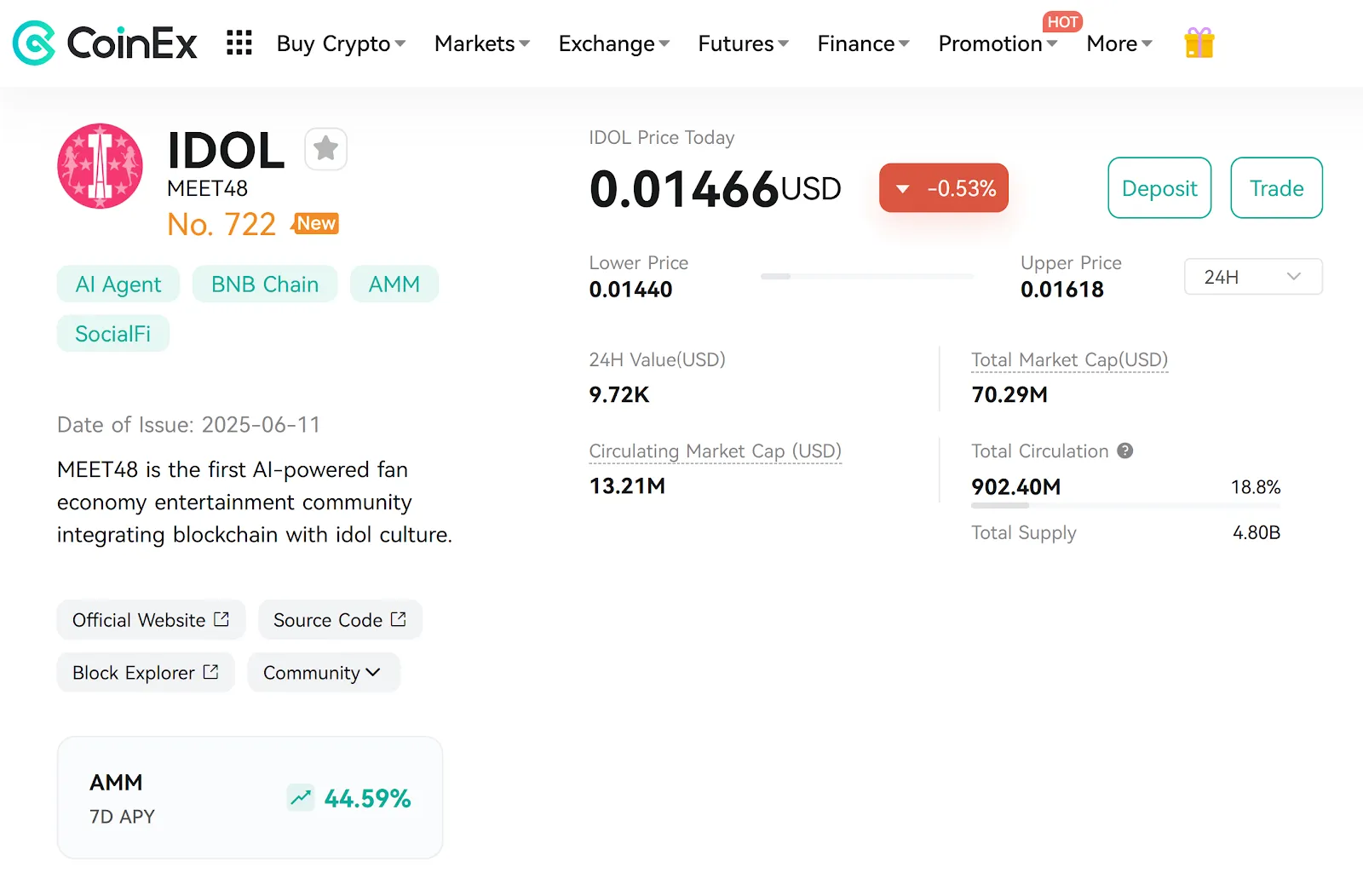Click the 18.8% circulation percentage
1363x896 pixels.
(x=1256, y=487)
